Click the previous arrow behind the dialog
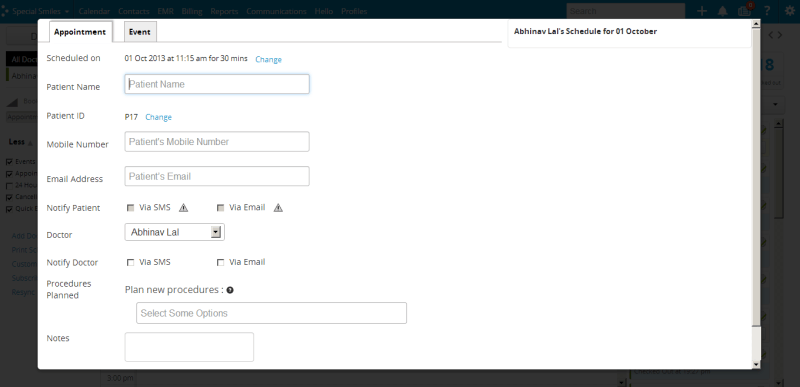This screenshot has height=387, width=800. point(771,35)
